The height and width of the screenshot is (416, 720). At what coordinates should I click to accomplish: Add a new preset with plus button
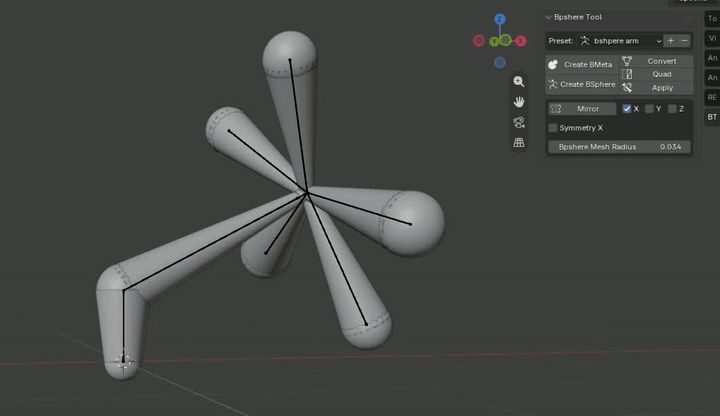670,41
